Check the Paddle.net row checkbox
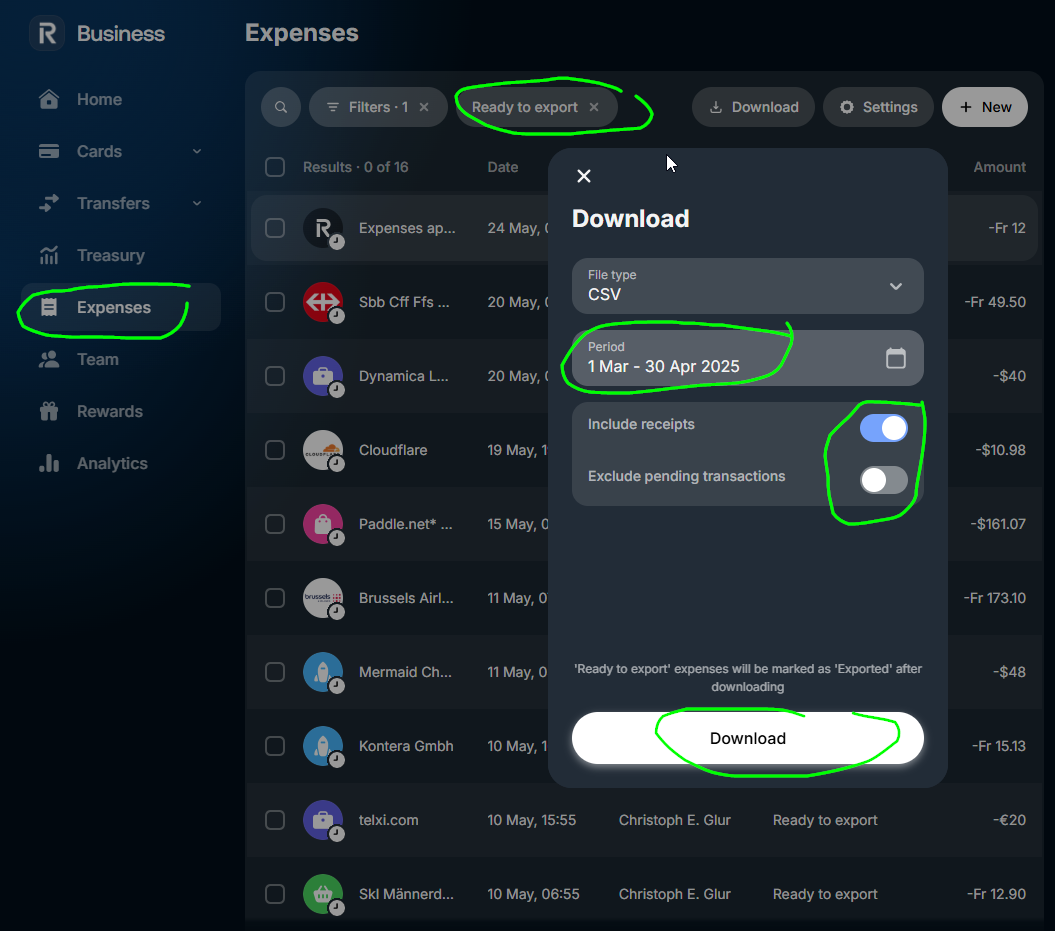This screenshot has height=931, width=1055. point(275,524)
